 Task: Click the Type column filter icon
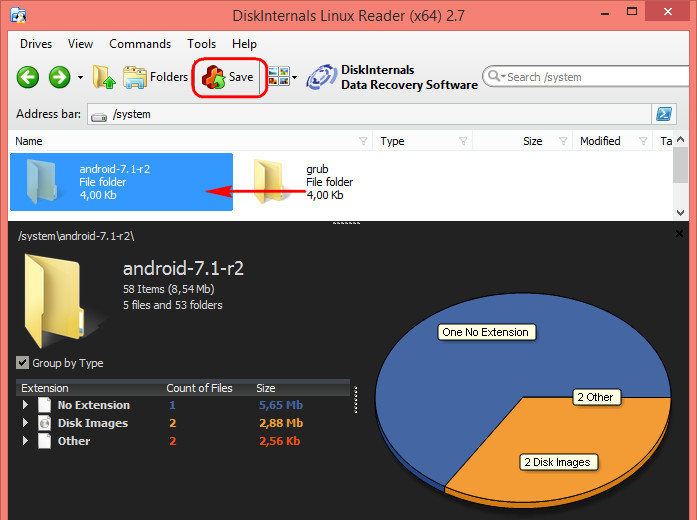click(x=463, y=141)
